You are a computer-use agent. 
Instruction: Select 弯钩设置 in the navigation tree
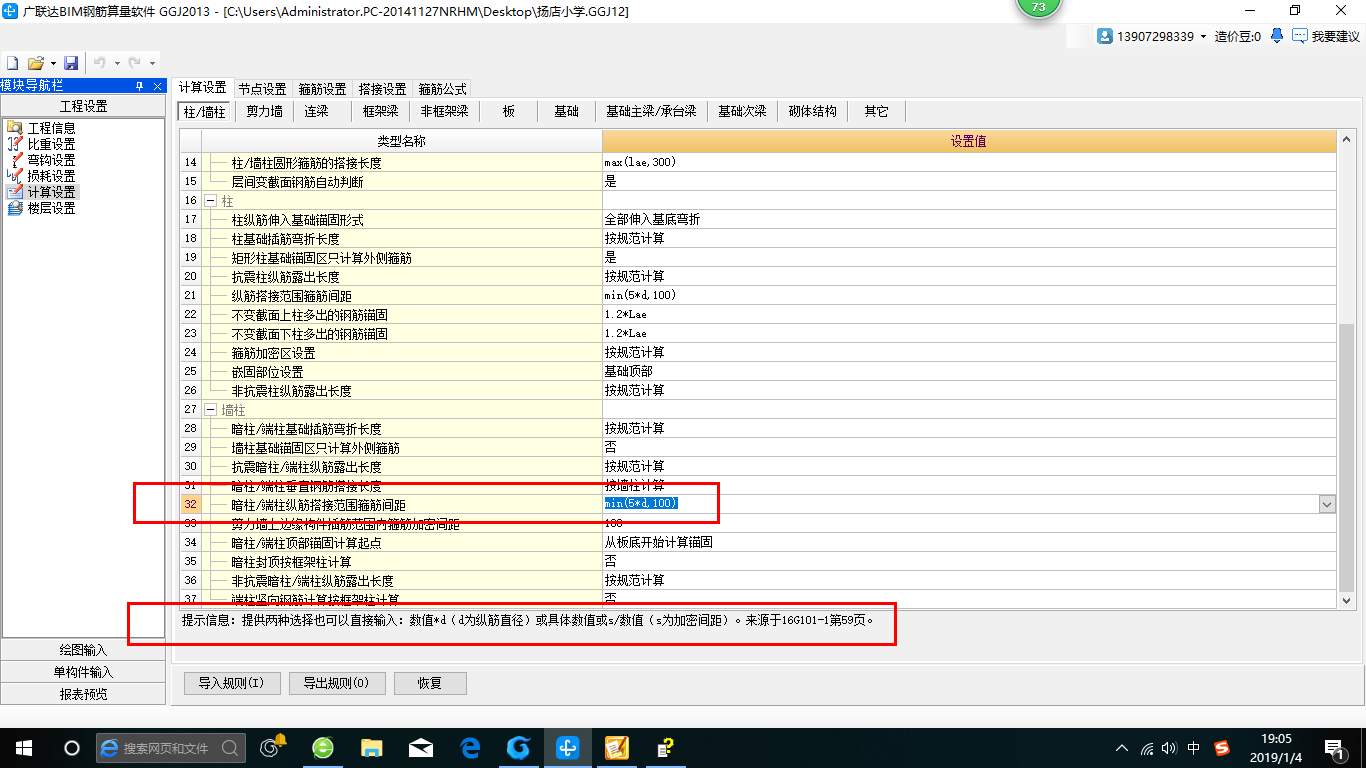tap(51, 160)
